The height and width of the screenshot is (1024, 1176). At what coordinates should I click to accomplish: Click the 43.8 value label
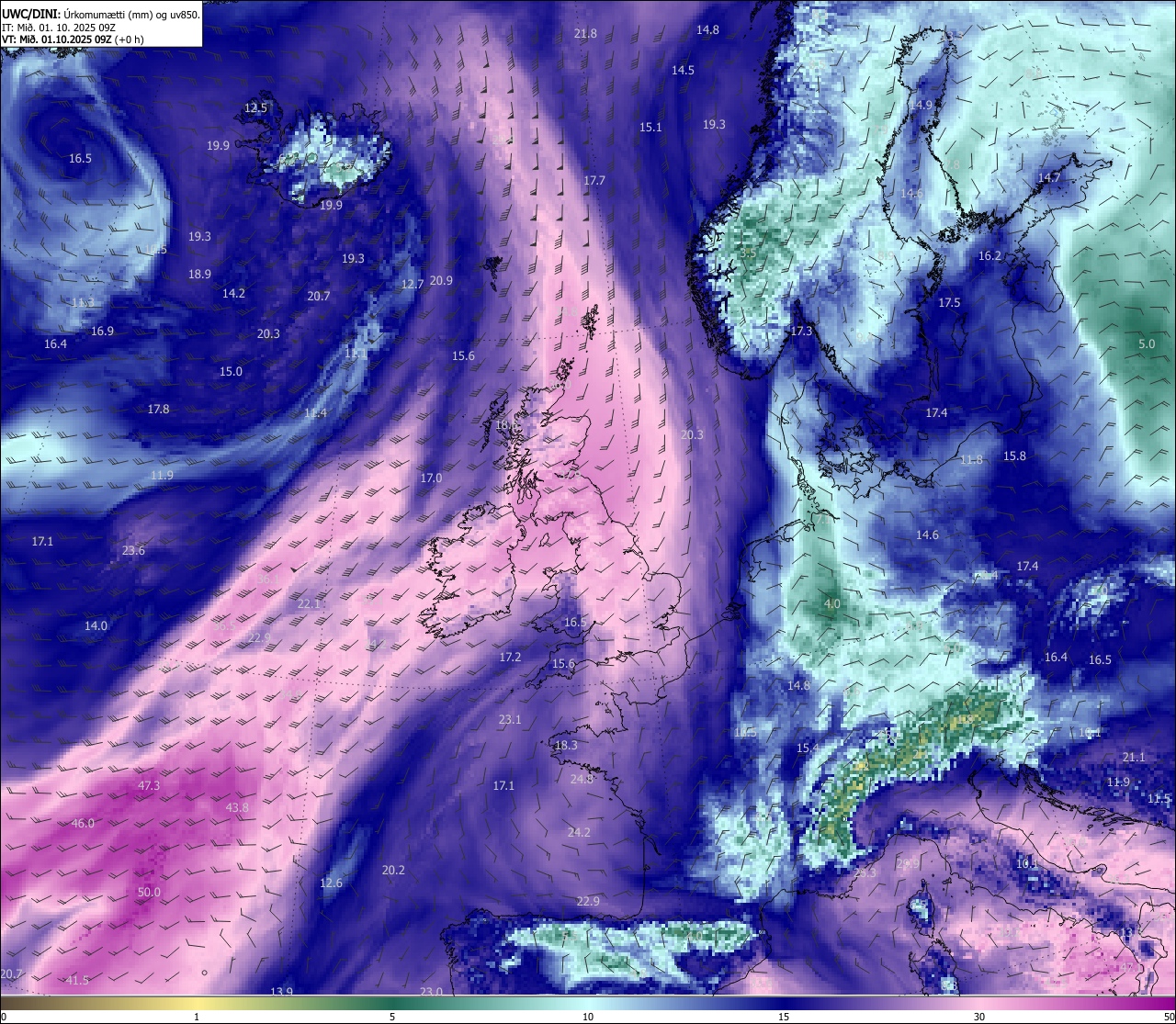237,808
